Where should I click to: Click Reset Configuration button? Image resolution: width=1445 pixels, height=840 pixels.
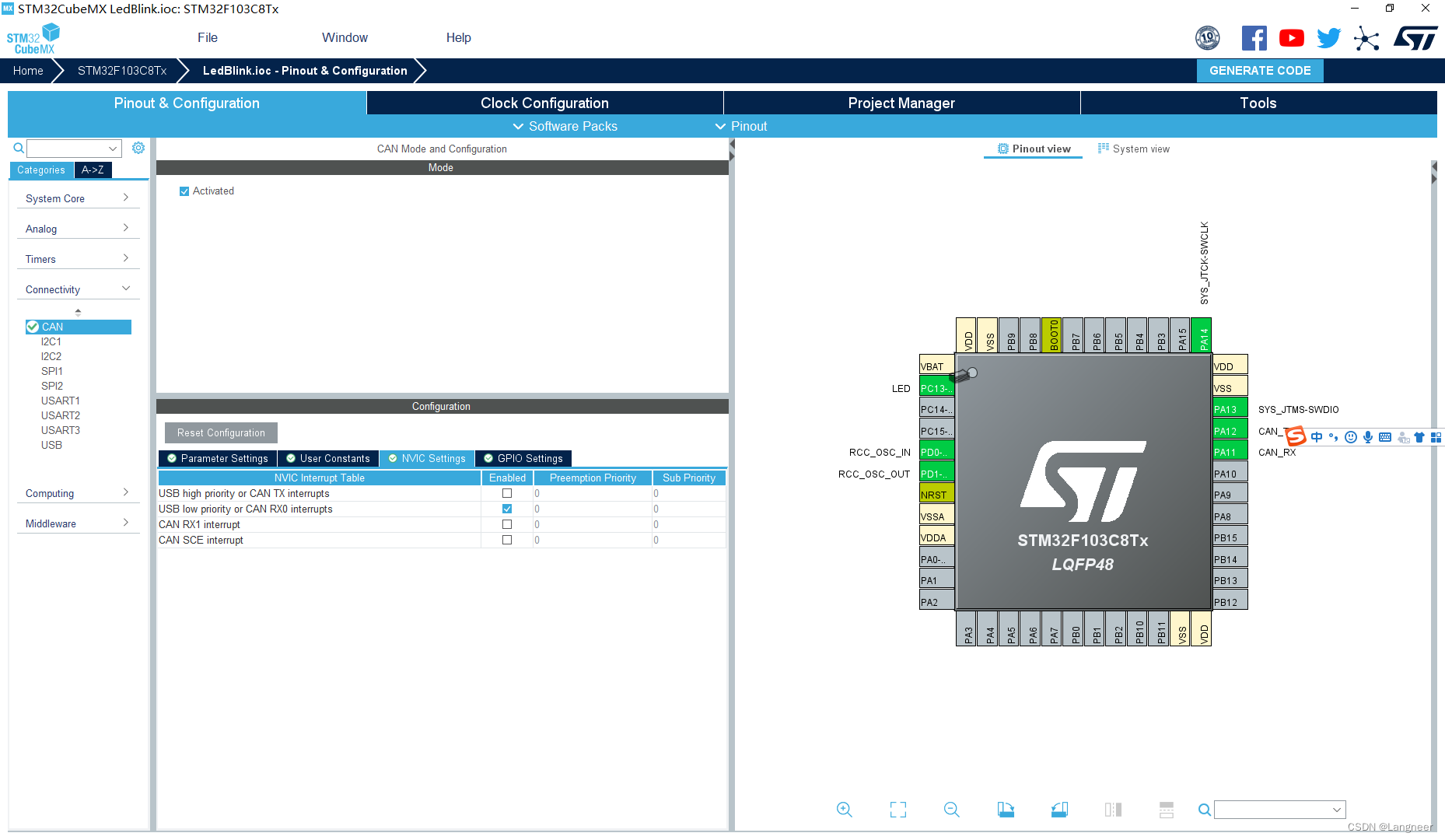[221, 432]
